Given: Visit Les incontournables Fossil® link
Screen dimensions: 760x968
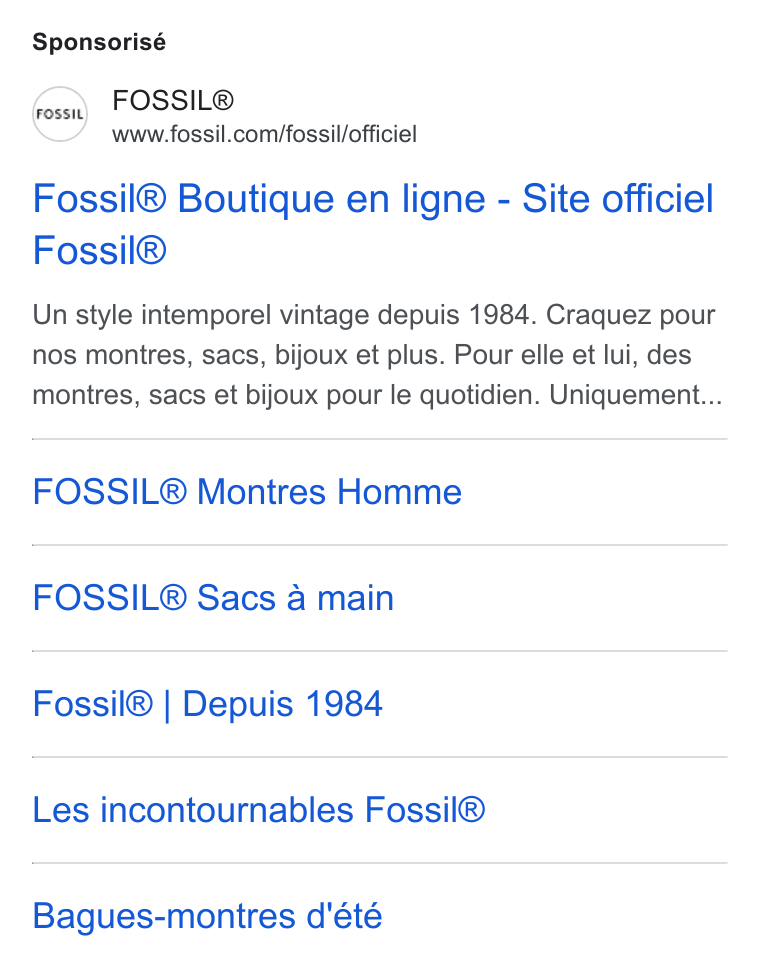Looking at the screenshot, I should 259,809.
